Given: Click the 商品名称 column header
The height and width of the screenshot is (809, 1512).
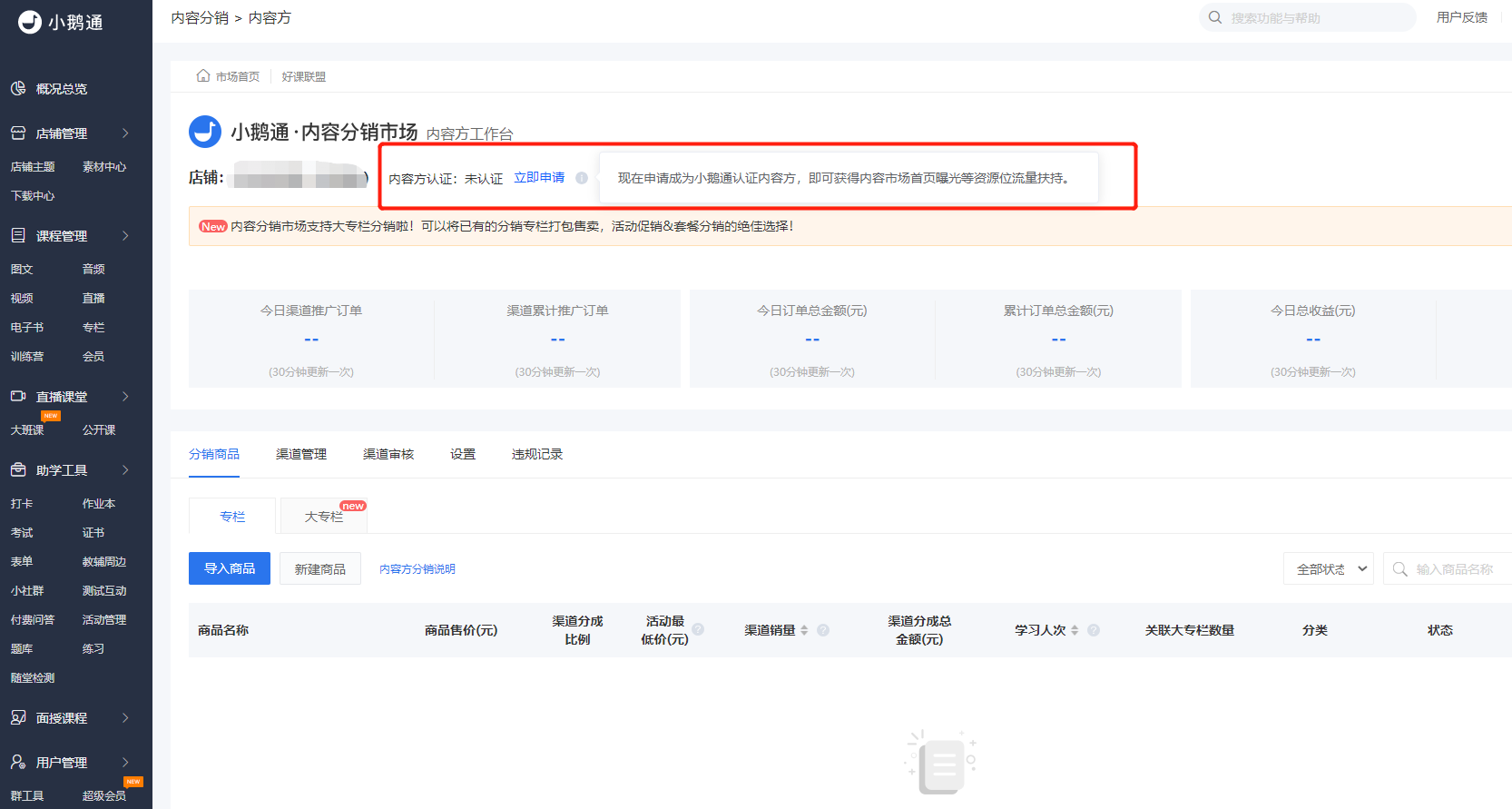Looking at the screenshot, I should point(223,630).
